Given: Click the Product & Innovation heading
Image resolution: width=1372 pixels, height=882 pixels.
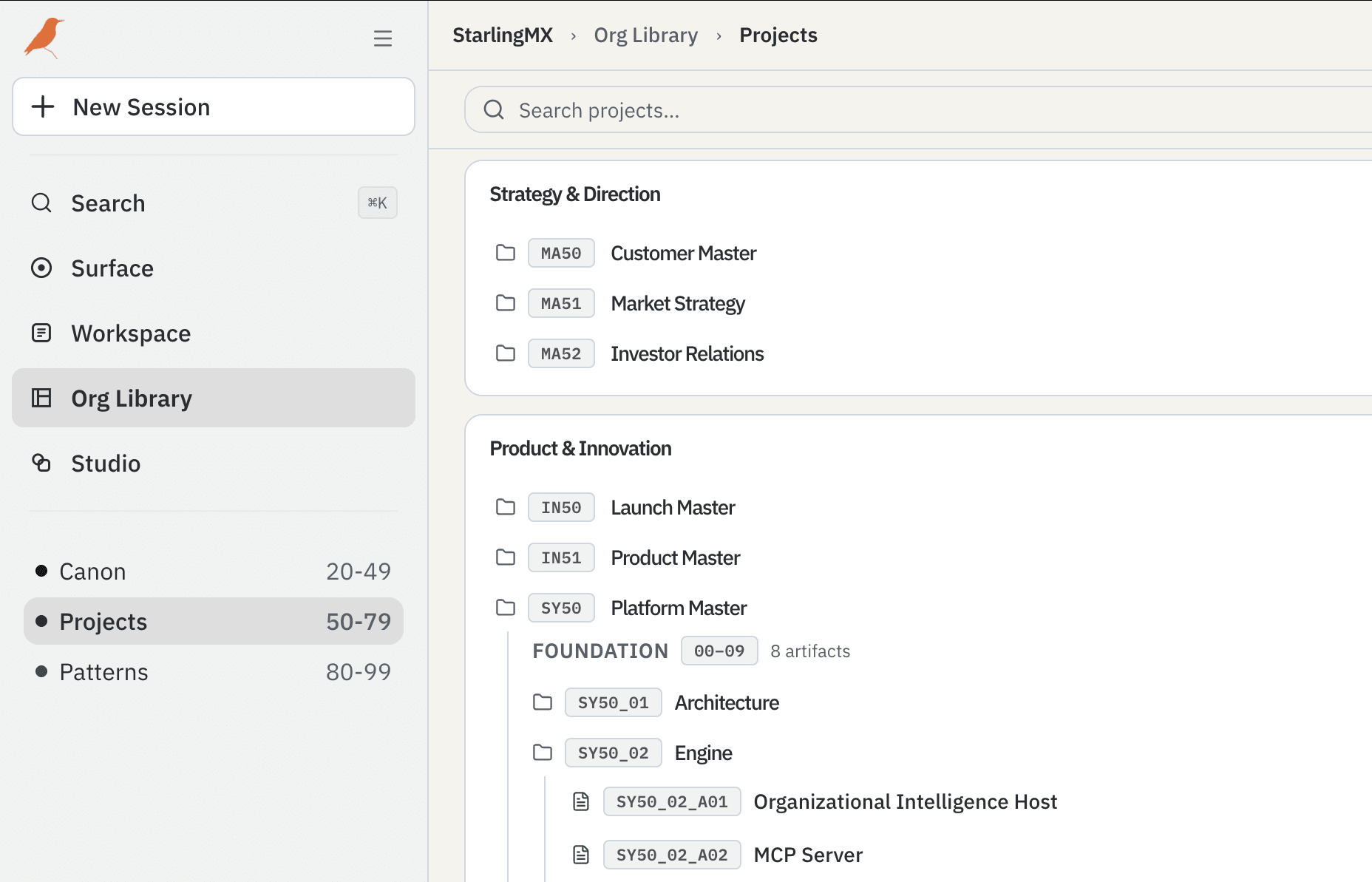Looking at the screenshot, I should tap(580, 448).
